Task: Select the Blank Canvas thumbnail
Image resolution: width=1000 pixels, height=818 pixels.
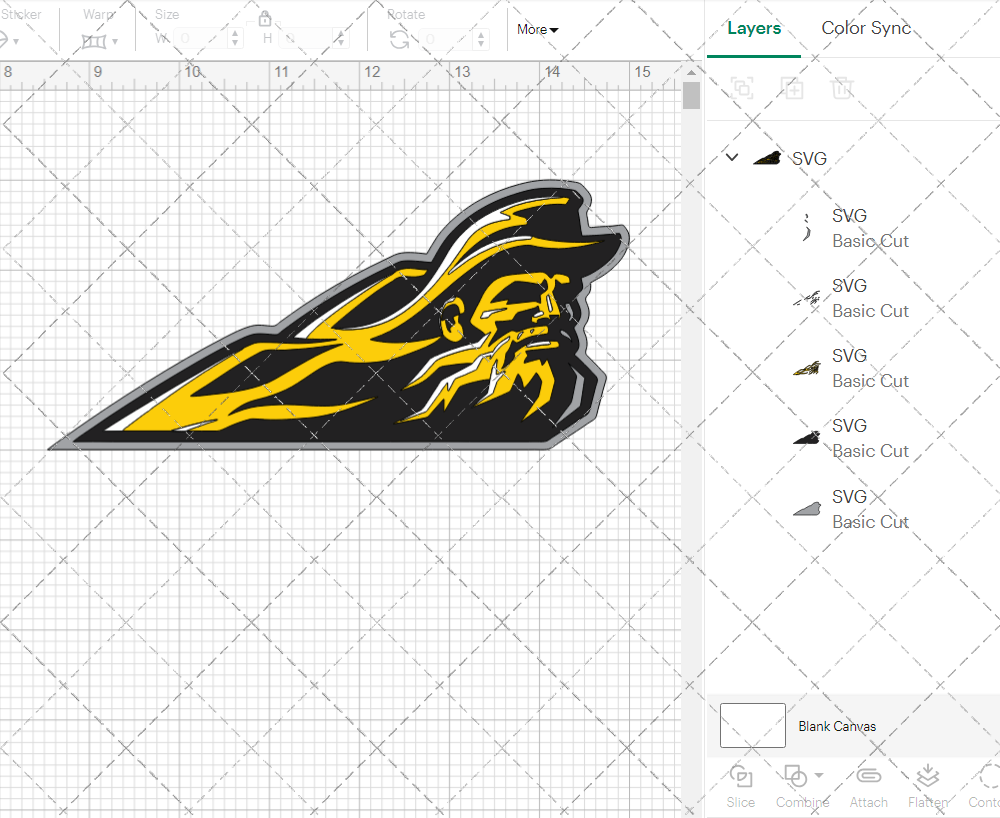Action: click(x=753, y=726)
